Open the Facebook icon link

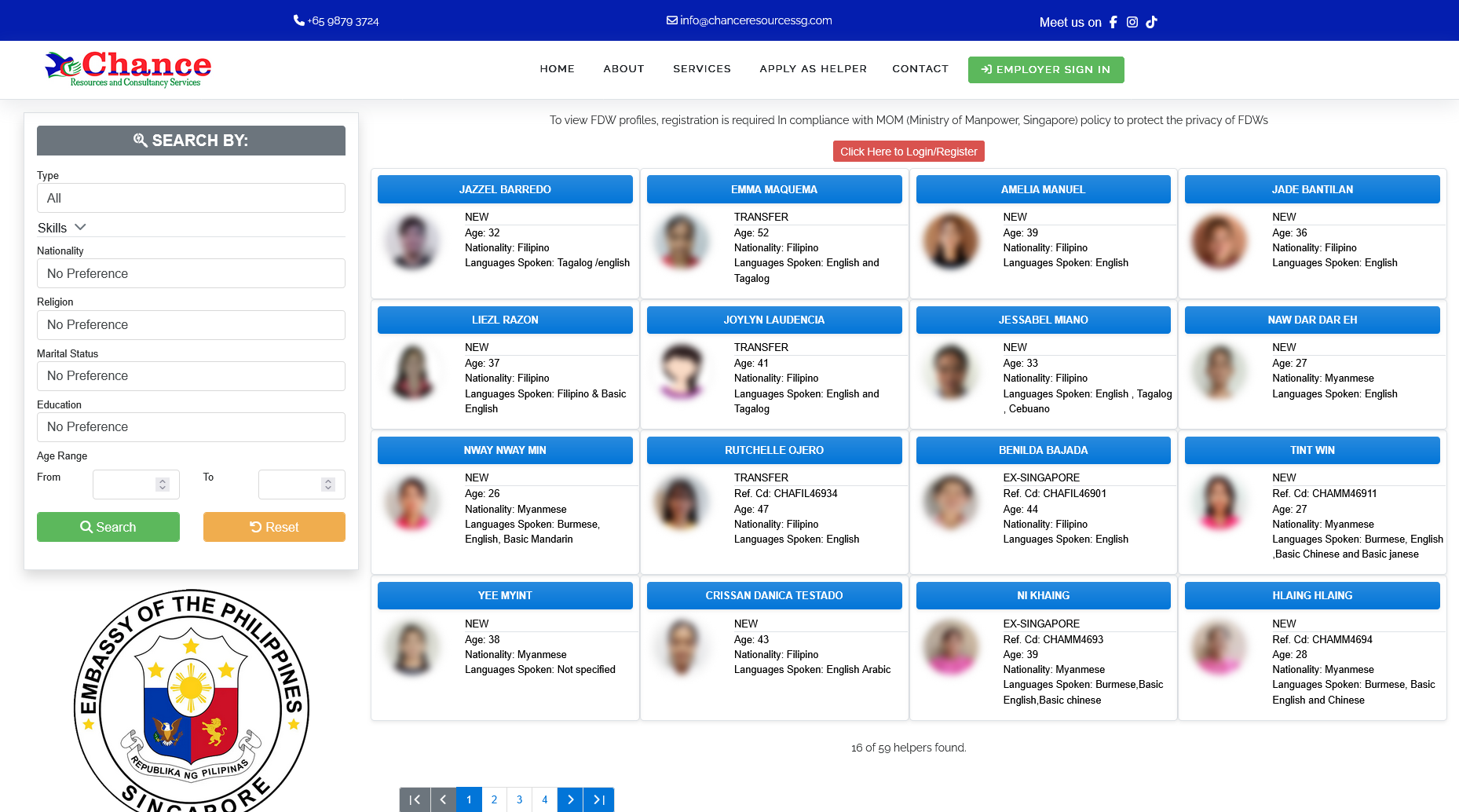(1113, 22)
